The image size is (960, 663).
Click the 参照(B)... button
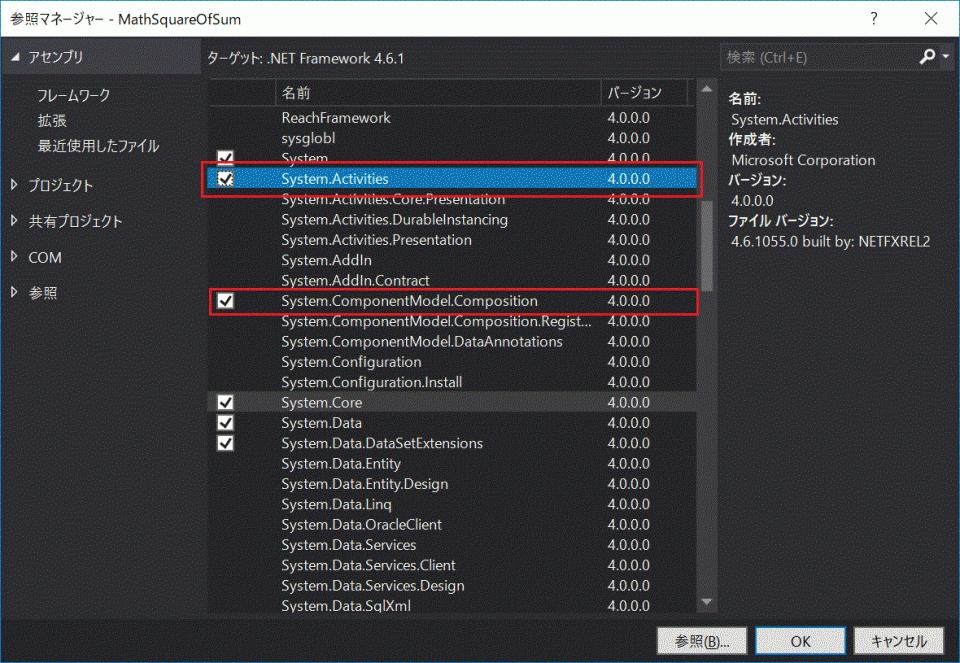[x=702, y=641]
